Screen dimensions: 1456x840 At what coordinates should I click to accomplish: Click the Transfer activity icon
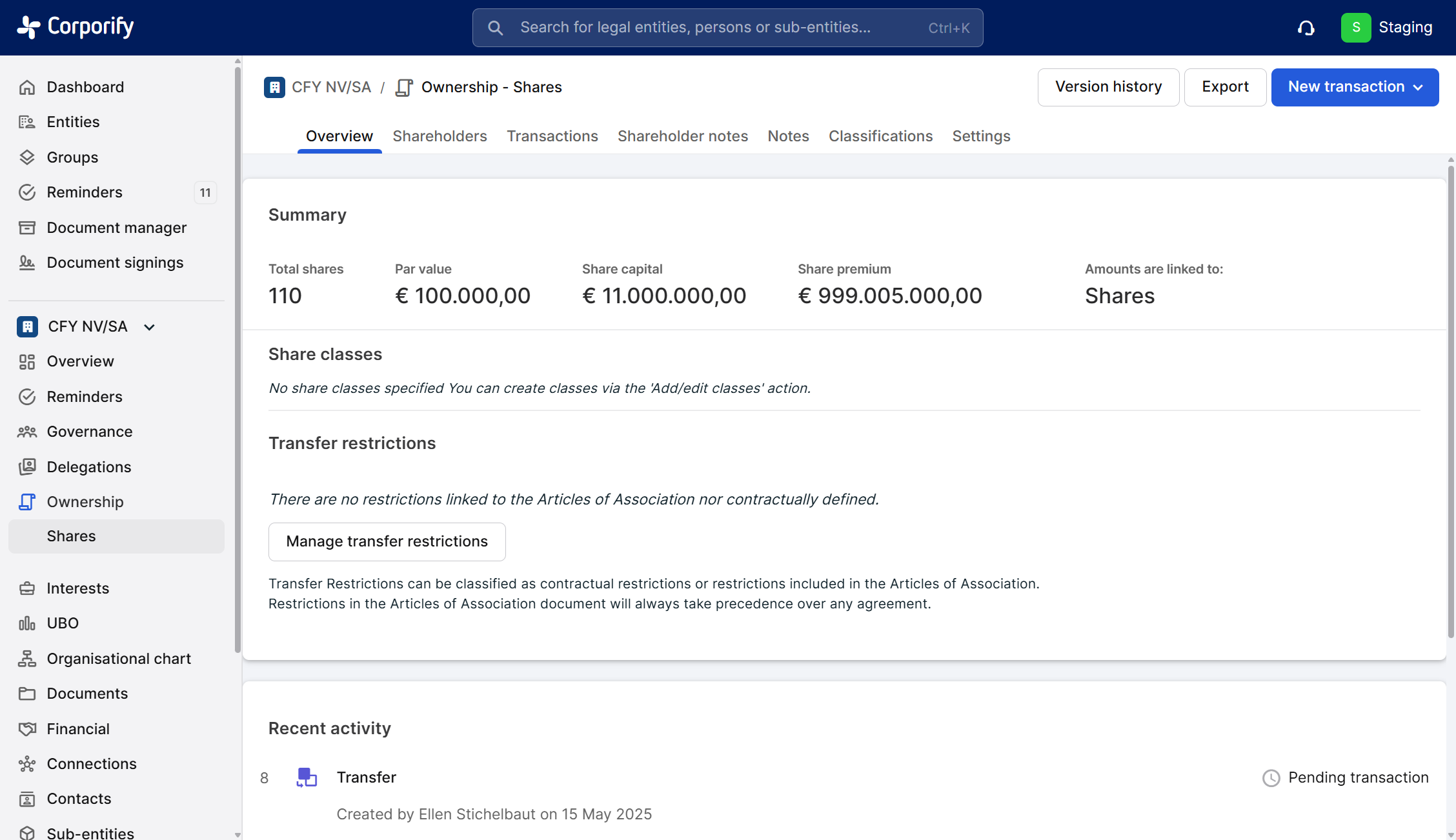point(307,777)
